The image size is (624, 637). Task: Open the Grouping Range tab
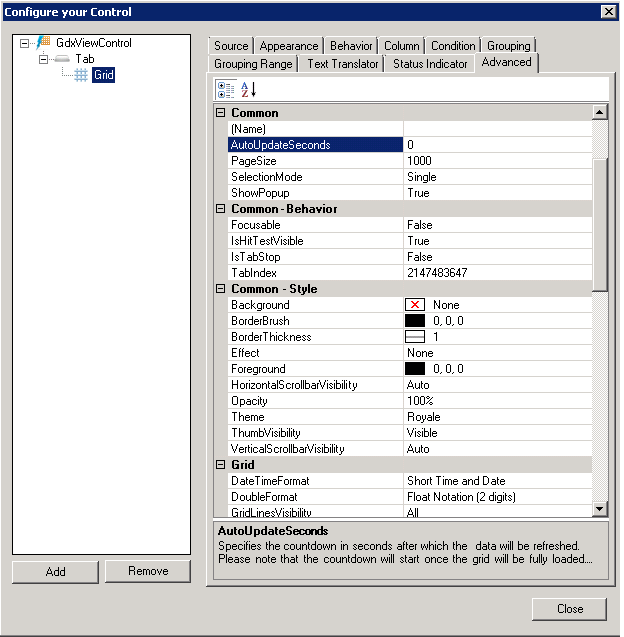253,64
